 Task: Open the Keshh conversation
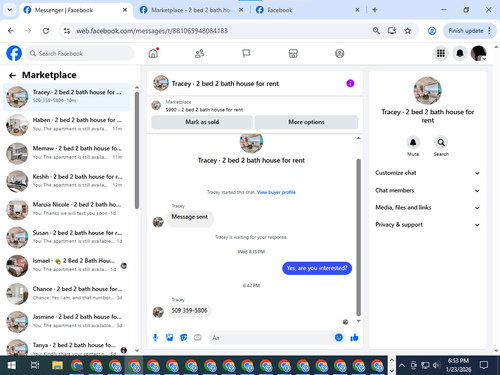[67, 181]
